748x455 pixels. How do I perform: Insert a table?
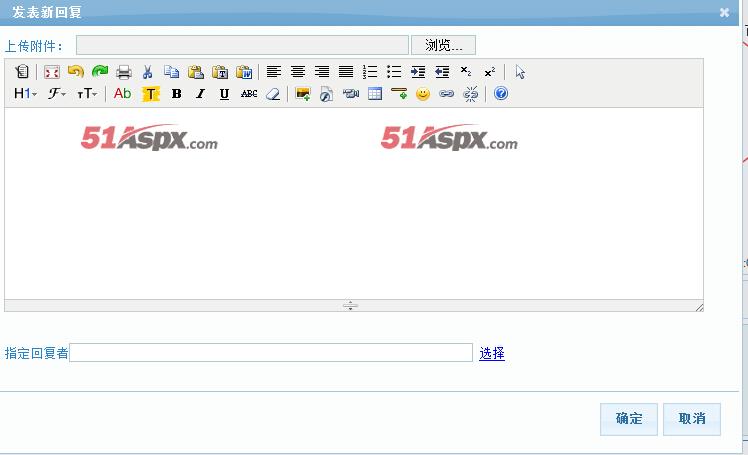(x=375, y=93)
